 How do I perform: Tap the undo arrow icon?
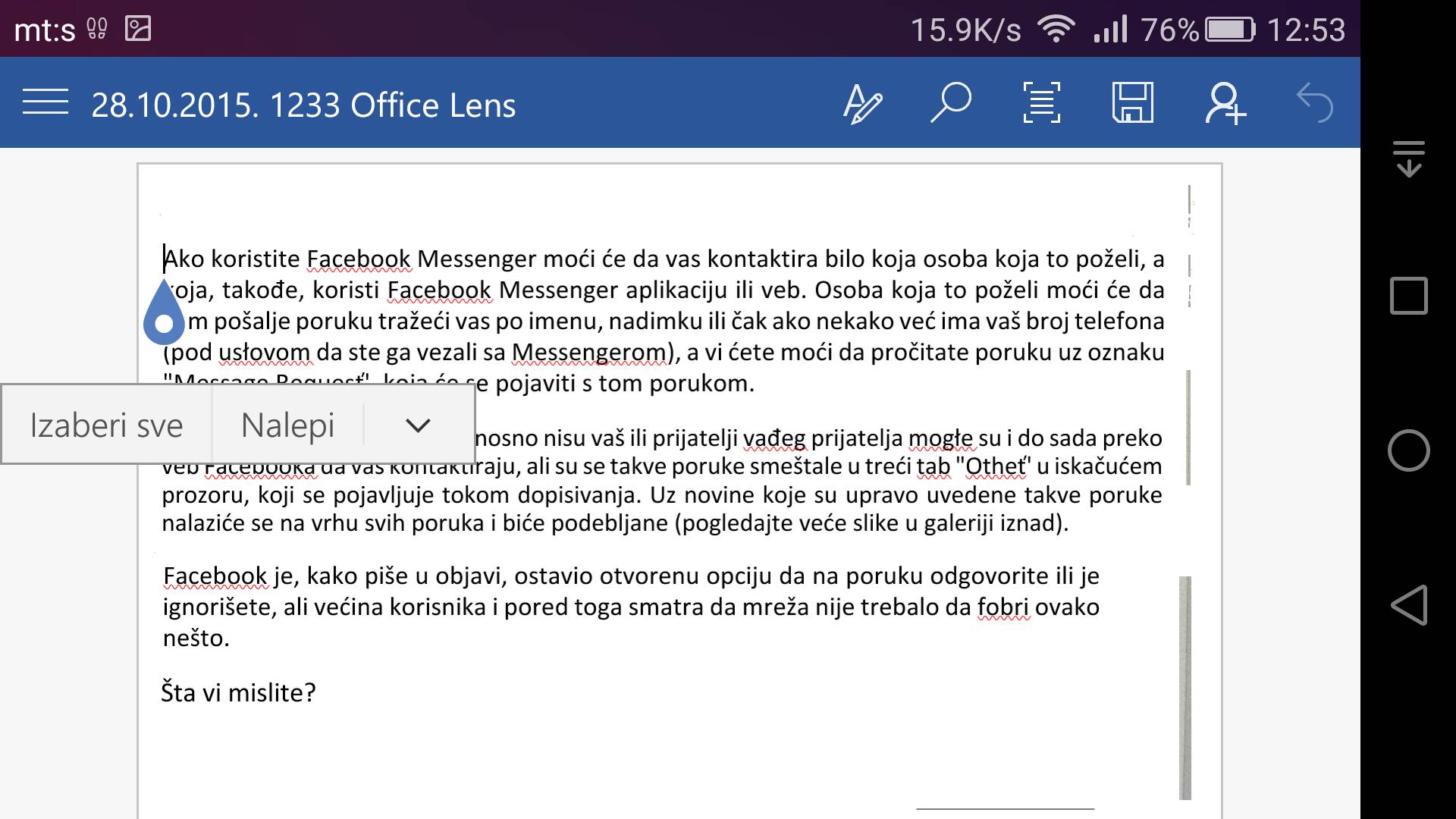[1315, 103]
